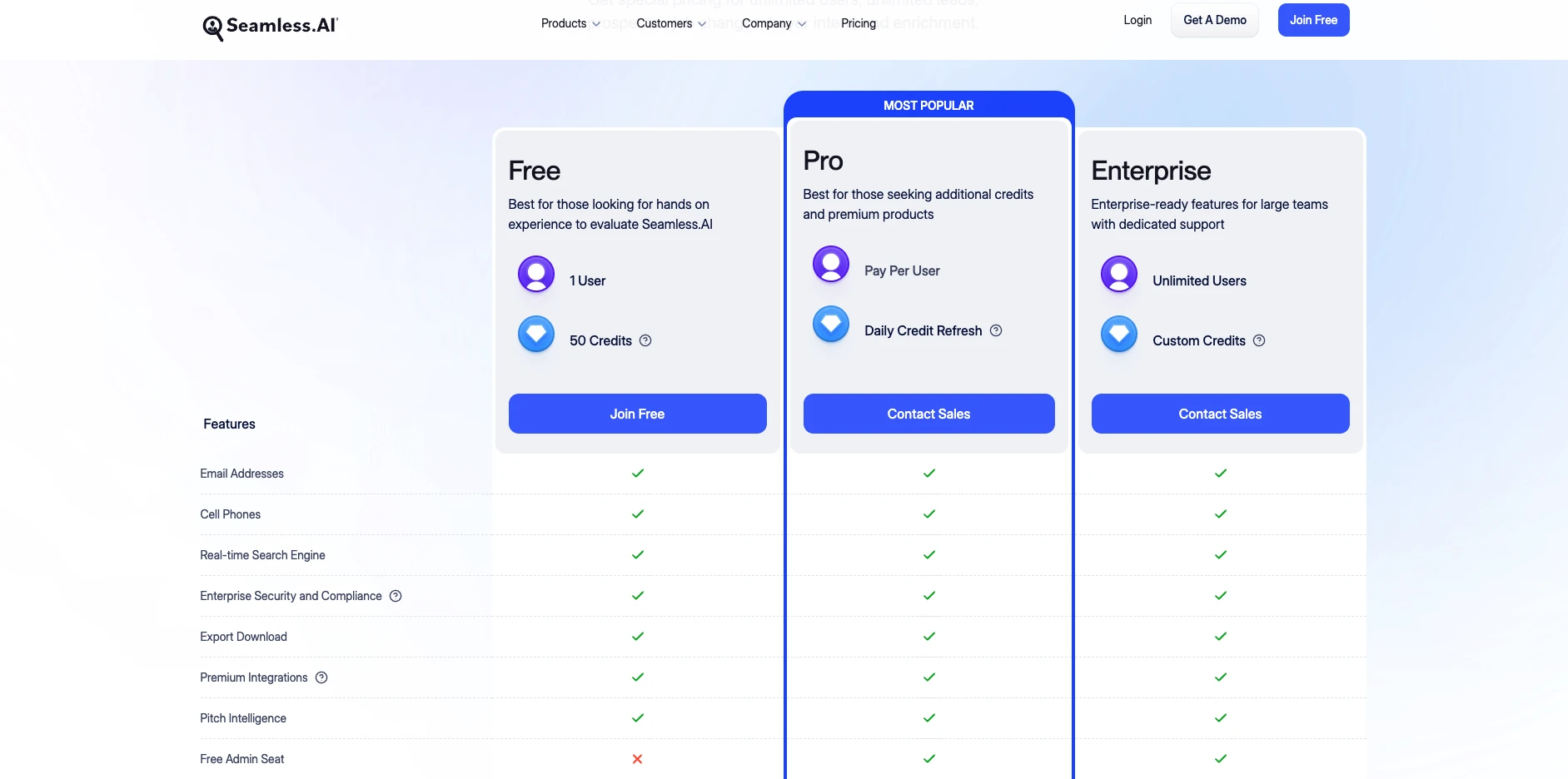The width and height of the screenshot is (1568, 779).
Task: Click the MOST POPULAR banner
Action: tap(928, 105)
